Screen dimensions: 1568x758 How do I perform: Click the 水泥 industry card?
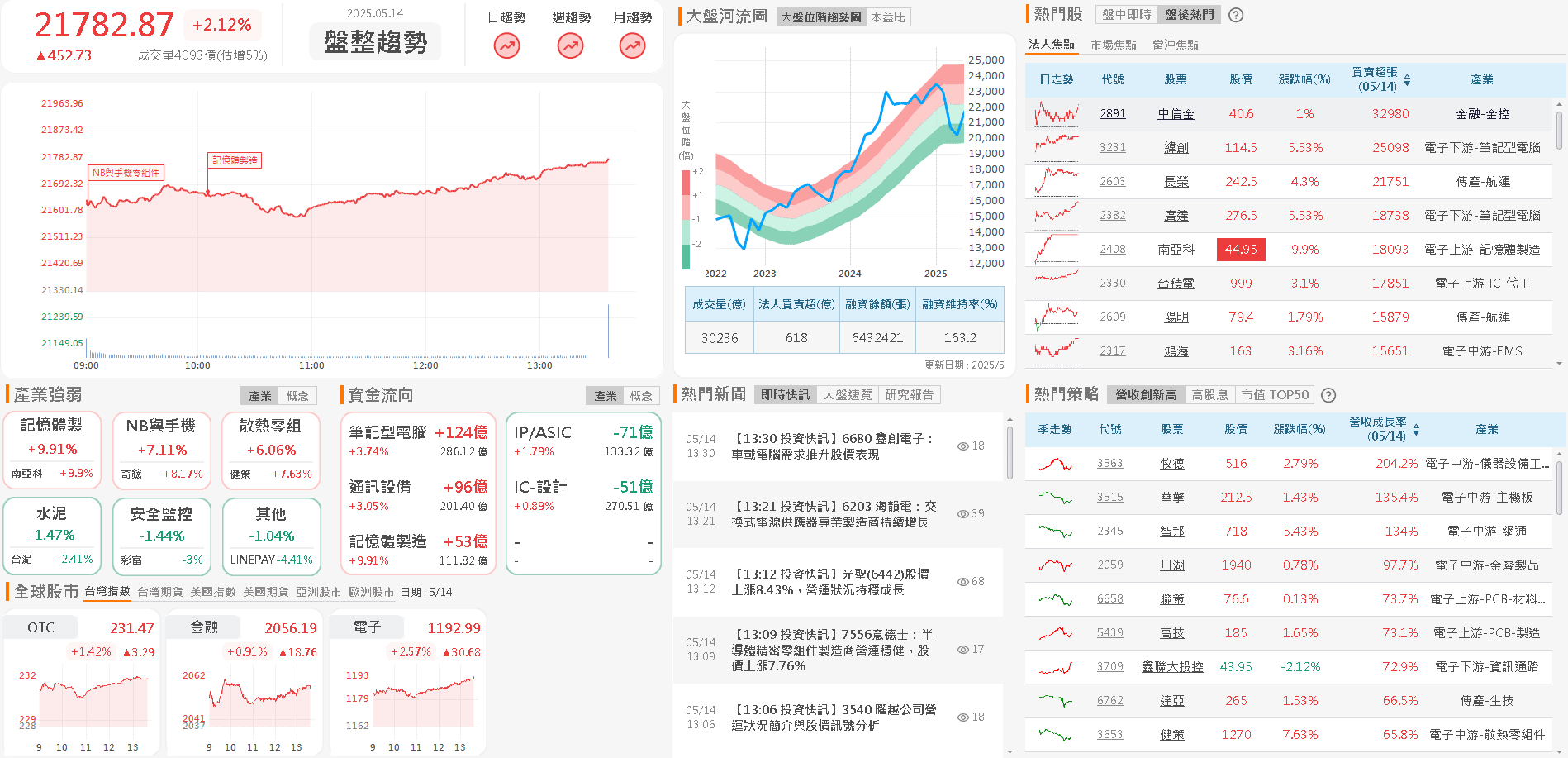click(x=52, y=536)
